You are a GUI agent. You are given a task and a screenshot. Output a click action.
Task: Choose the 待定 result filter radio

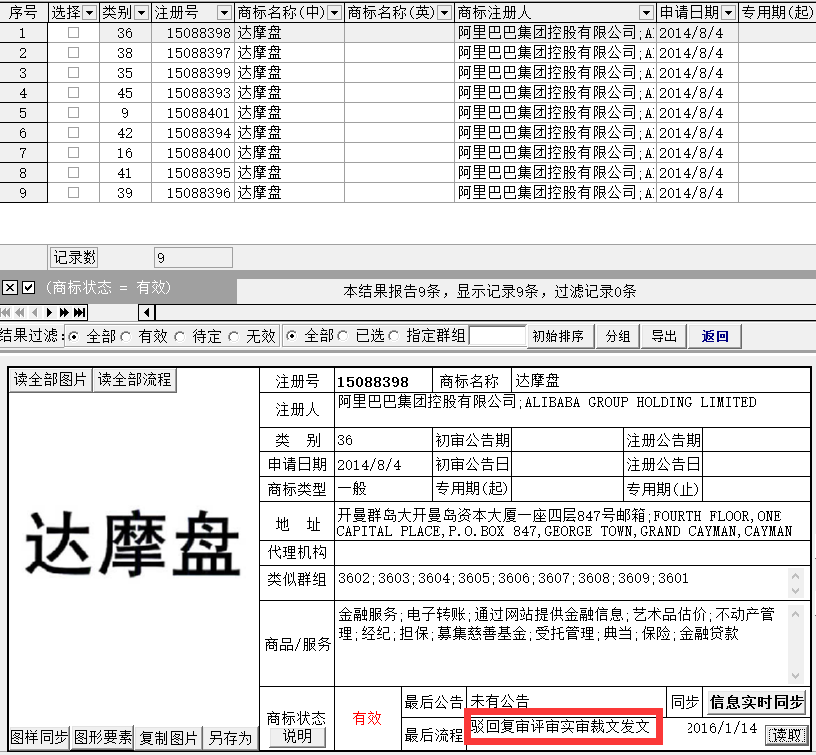click(x=180, y=337)
